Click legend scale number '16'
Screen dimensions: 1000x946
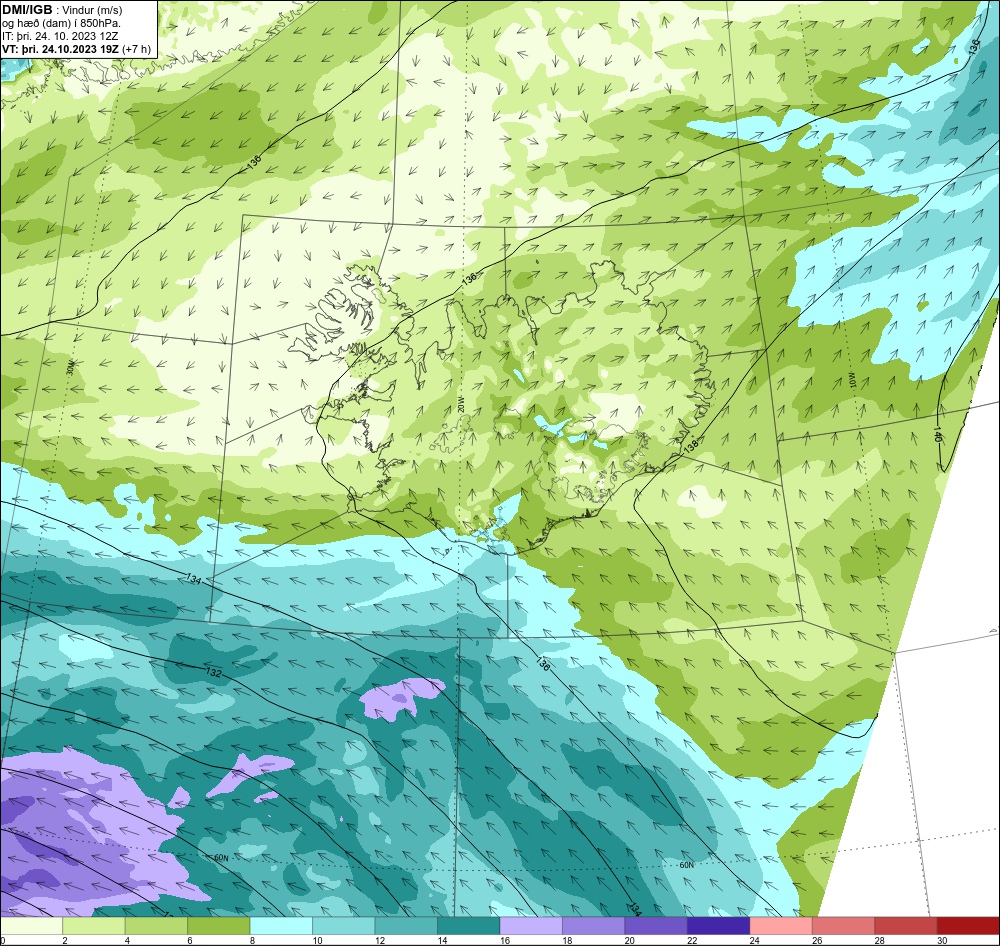tap(504, 940)
